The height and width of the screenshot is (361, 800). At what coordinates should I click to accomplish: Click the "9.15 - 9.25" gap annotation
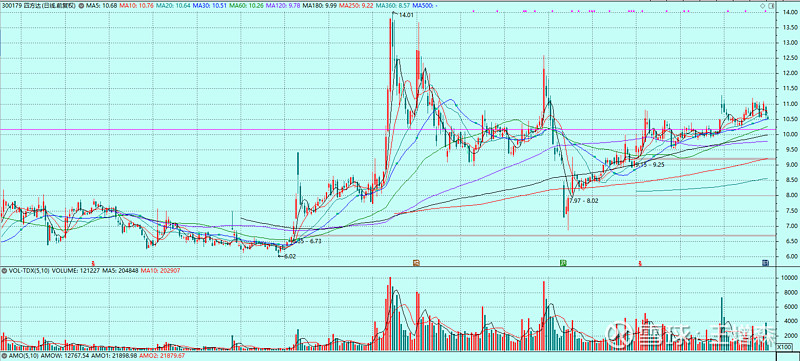(649, 165)
